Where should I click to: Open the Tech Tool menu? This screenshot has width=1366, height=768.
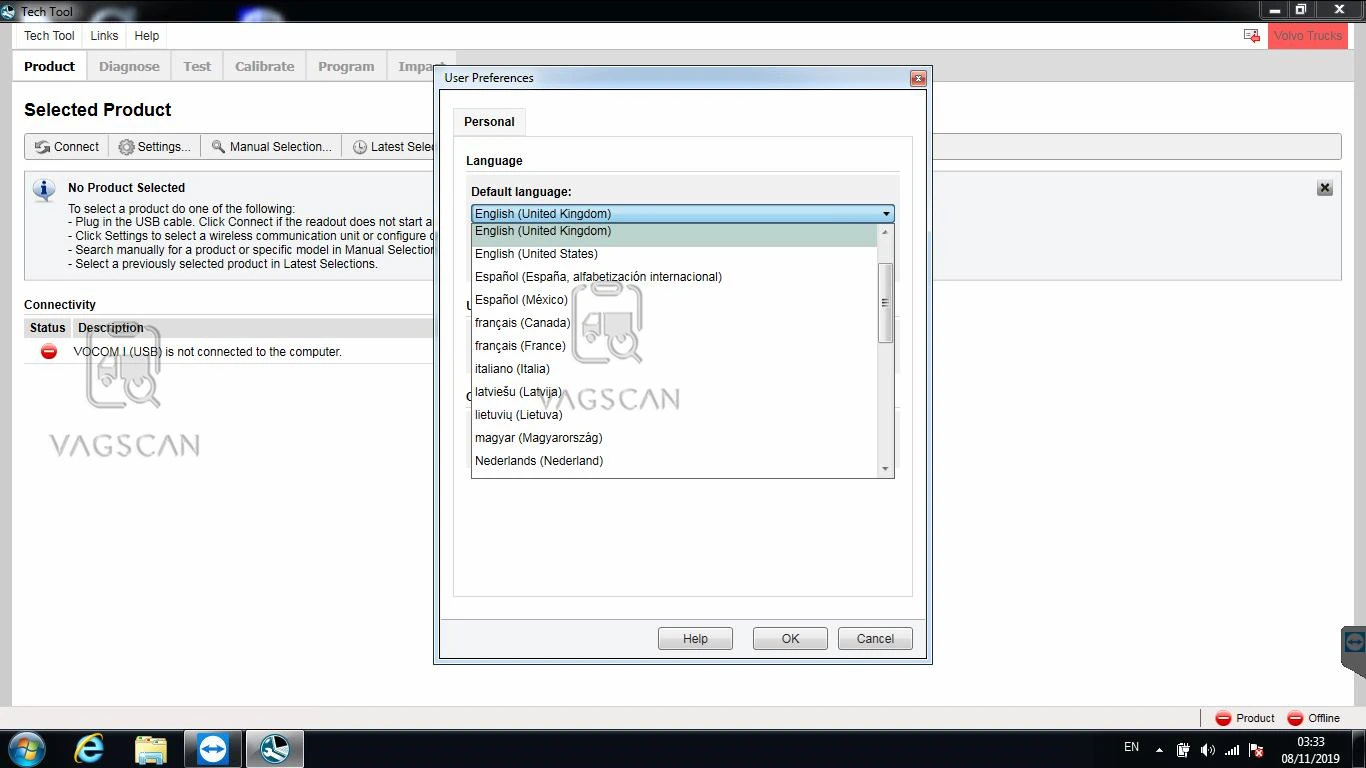(49, 36)
